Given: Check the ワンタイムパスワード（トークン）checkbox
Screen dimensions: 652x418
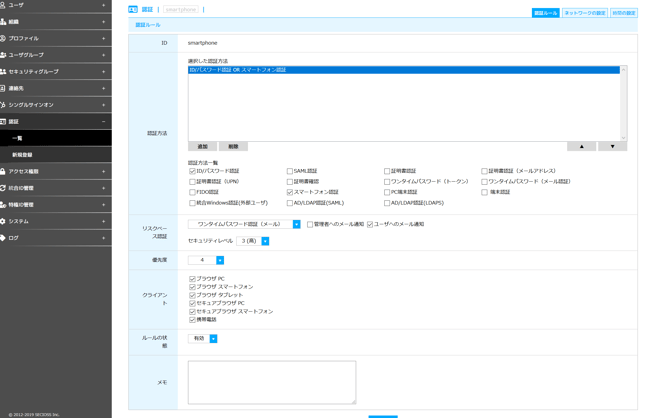Looking at the screenshot, I should pyautogui.click(x=387, y=182).
